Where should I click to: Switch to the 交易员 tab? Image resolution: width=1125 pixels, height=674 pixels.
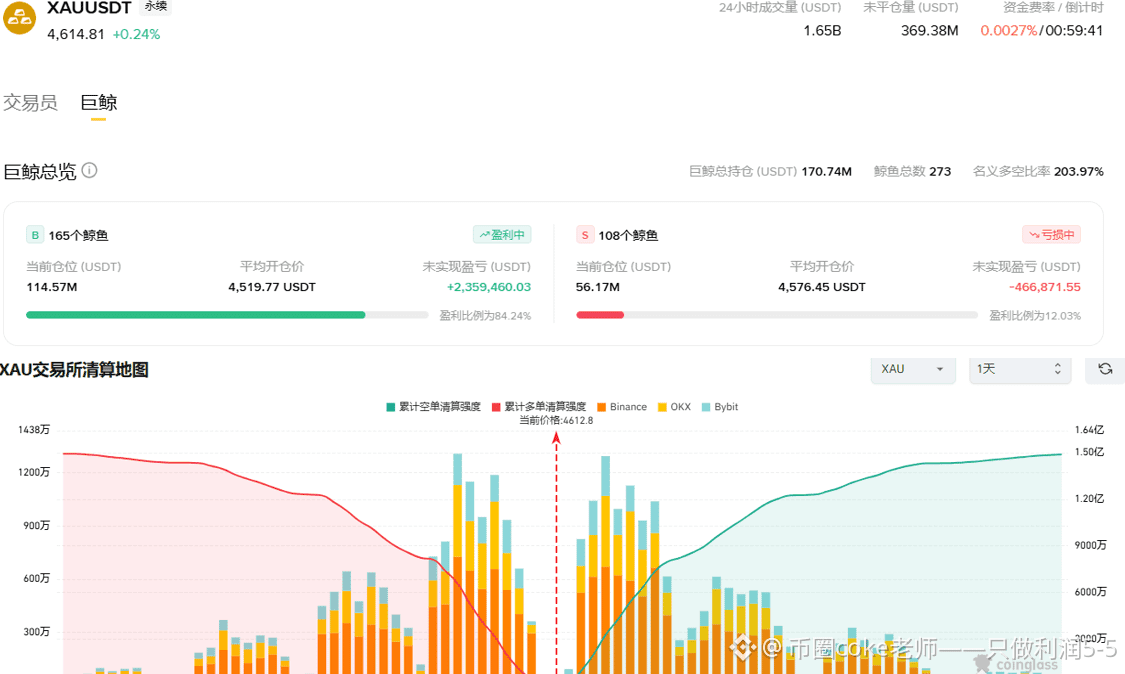click(x=30, y=103)
